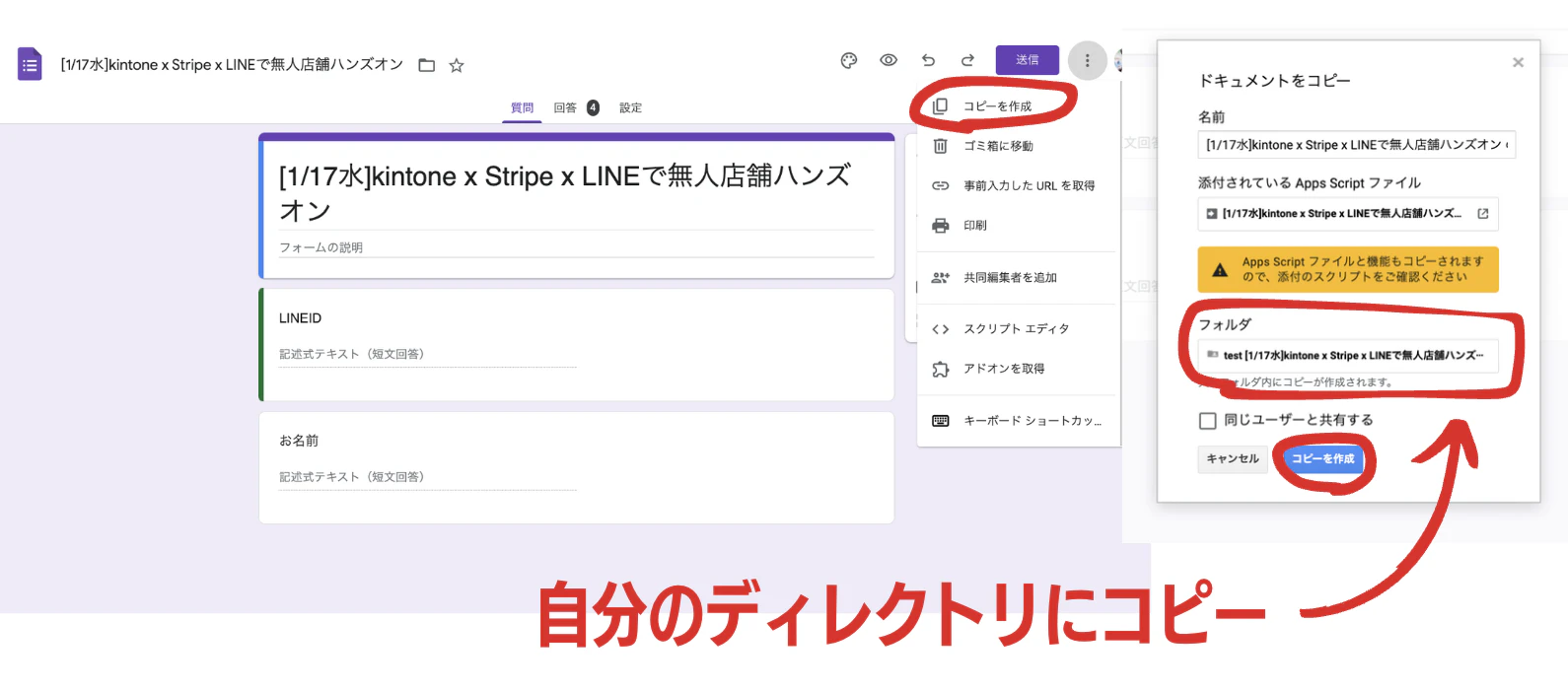Screen dimensions: 1568x690
Task: Close the ドキュメントをコピー dialog
Action: point(1518,62)
